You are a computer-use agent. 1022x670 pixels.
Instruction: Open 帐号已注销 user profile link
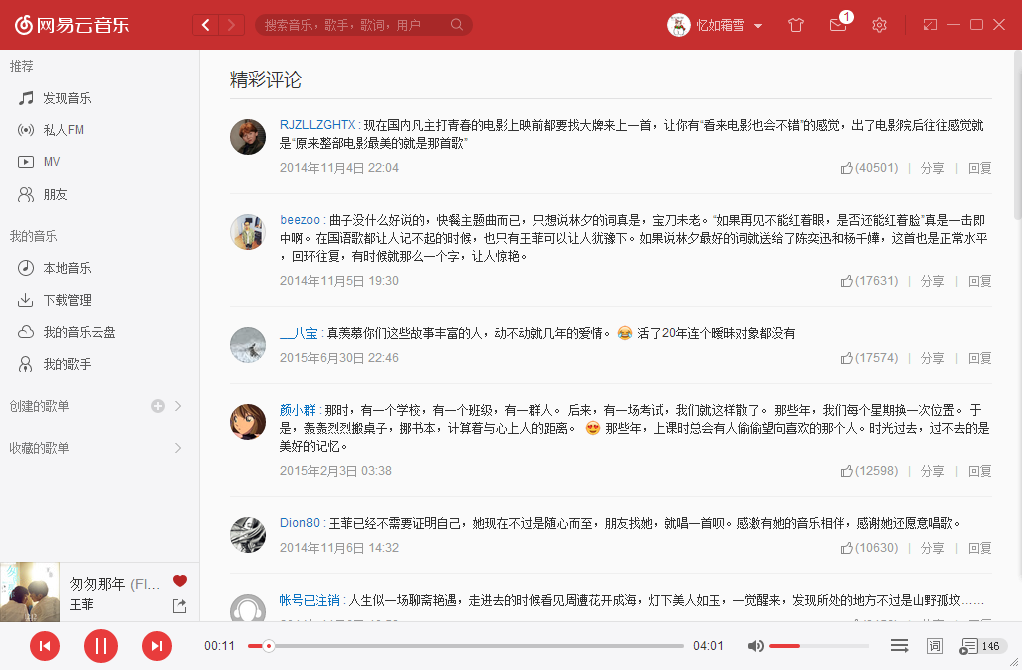pos(310,600)
